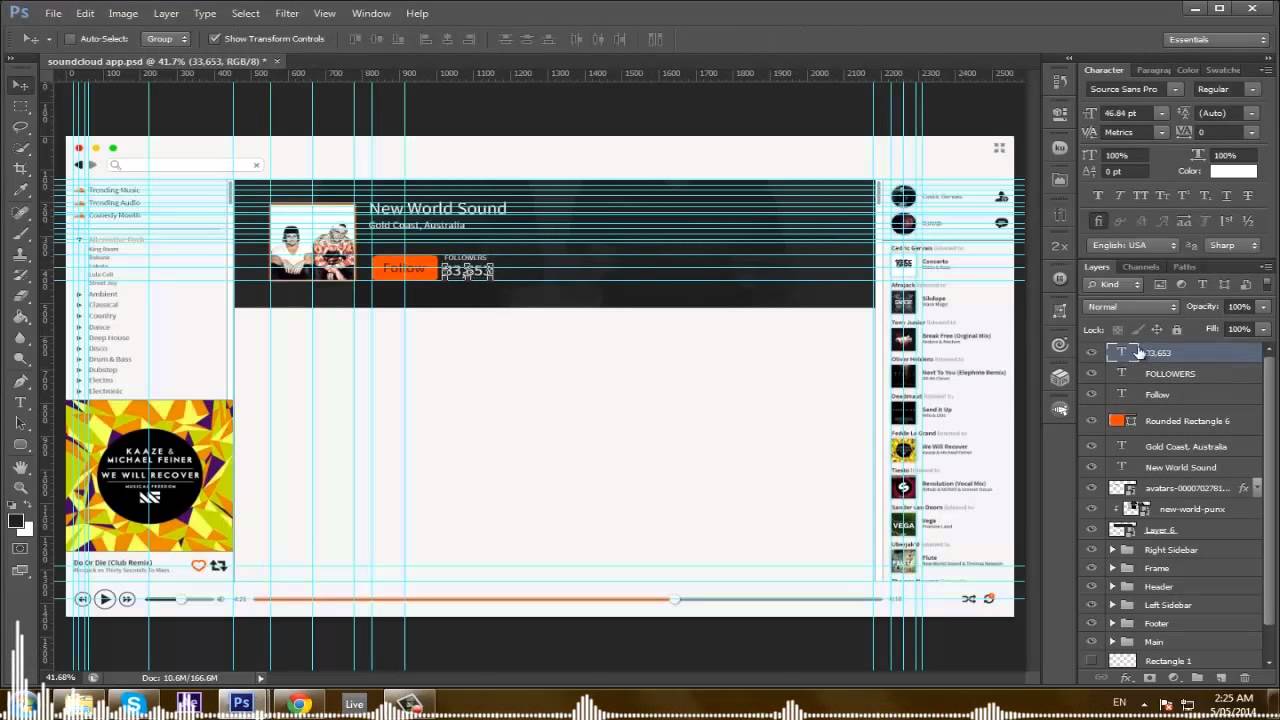The image size is (1280, 720).
Task: Lock all for selected layer icon
Action: (x=1176, y=330)
